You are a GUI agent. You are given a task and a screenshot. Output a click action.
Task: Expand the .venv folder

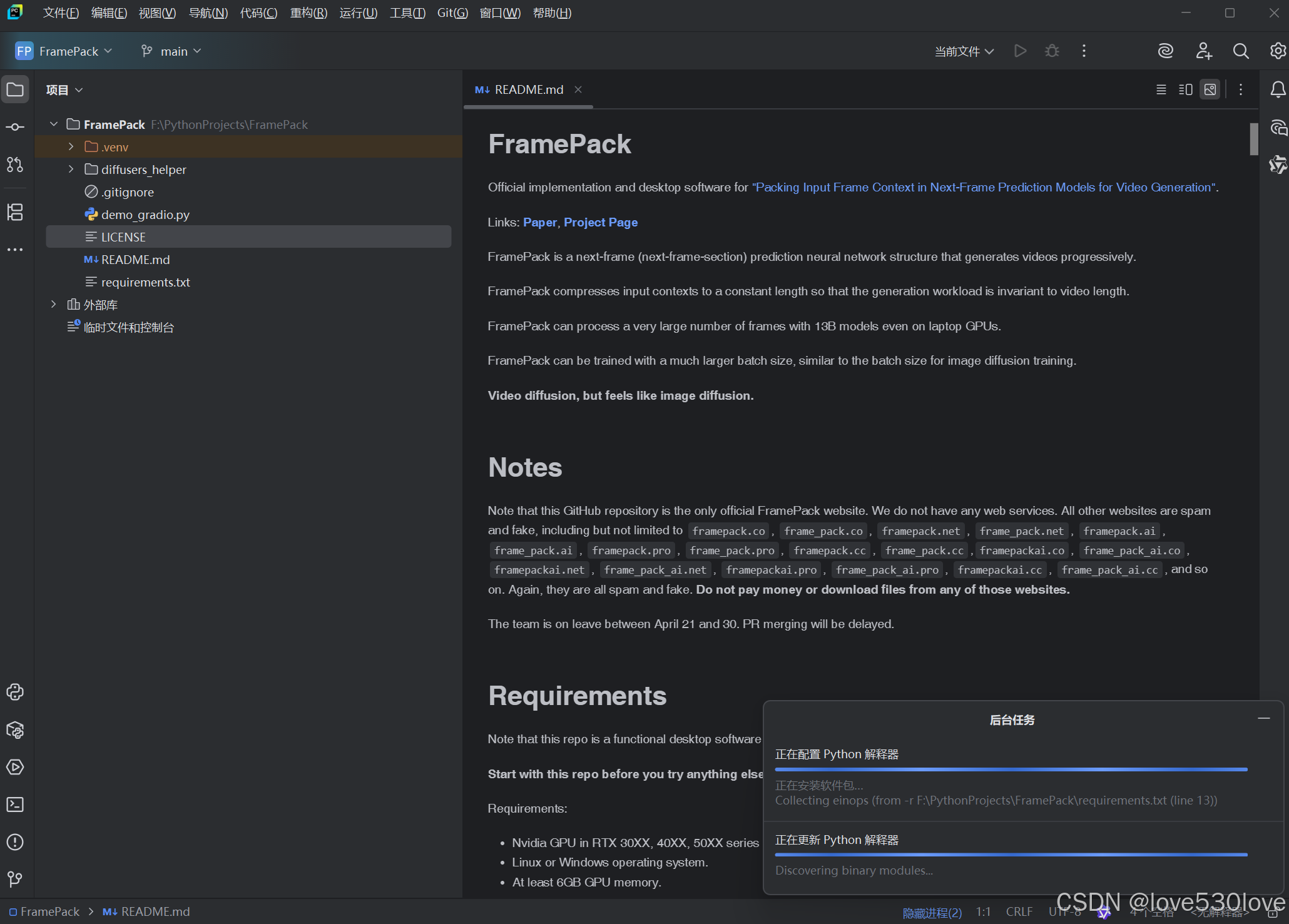tap(71, 147)
